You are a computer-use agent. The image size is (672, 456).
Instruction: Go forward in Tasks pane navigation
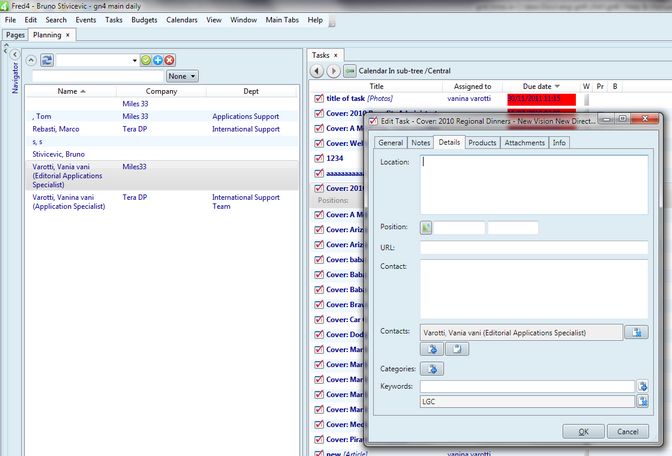coord(333,71)
